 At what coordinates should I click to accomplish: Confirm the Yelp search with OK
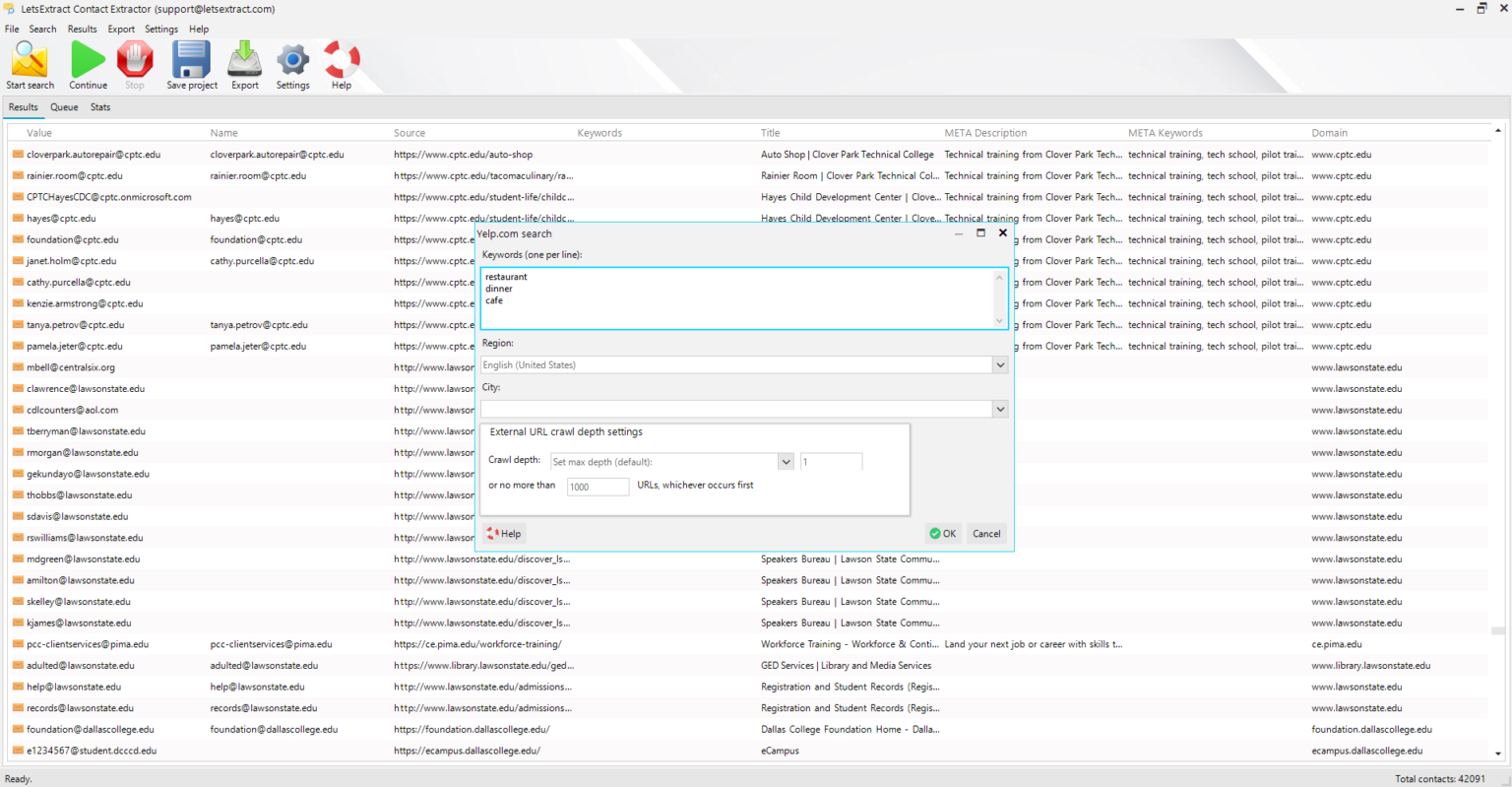pyautogui.click(x=942, y=533)
